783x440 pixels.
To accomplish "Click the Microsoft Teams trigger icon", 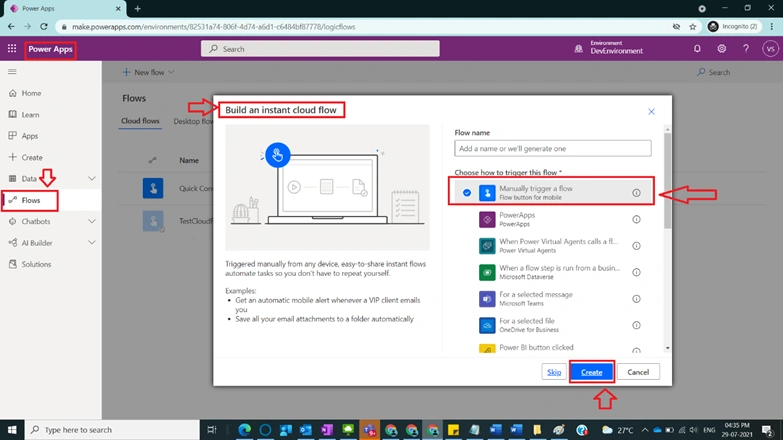I will 487,299.
